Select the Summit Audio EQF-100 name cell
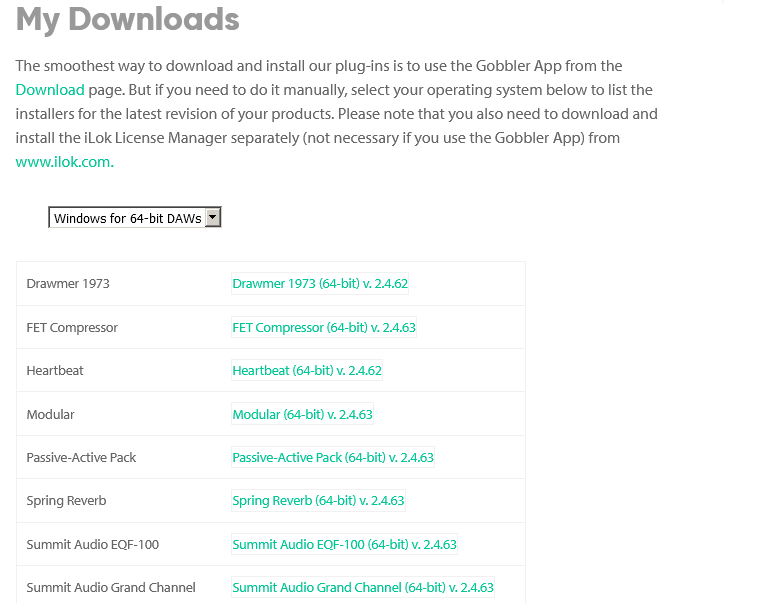This screenshot has height=603, width=760. pyautogui.click(x=92, y=545)
